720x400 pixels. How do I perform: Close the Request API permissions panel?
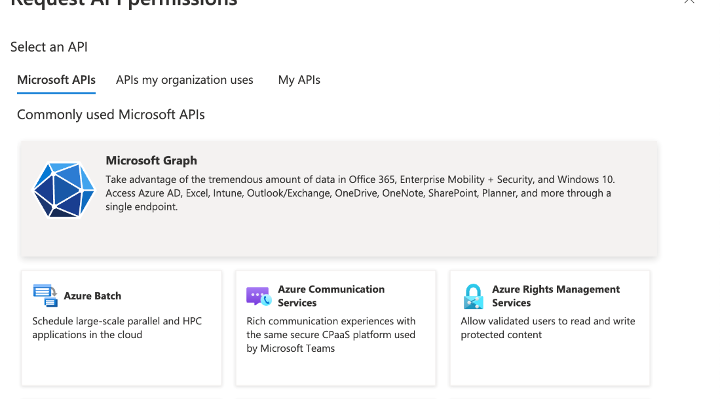click(x=688, y=3)
